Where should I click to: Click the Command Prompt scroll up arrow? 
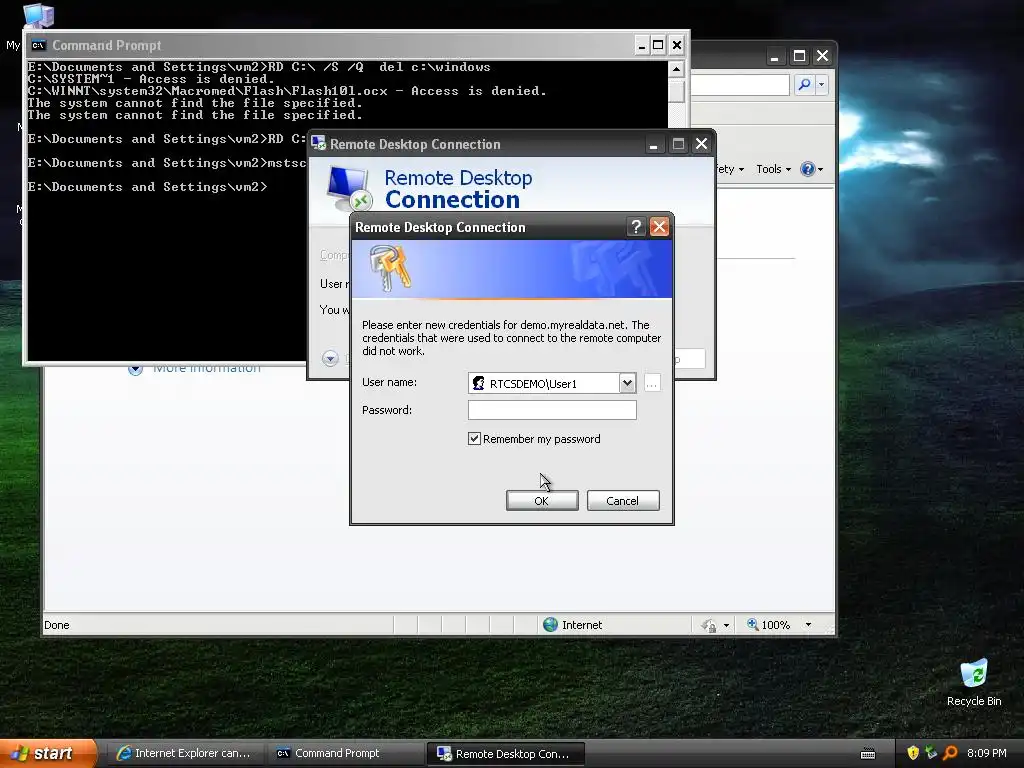pos(677,69)
